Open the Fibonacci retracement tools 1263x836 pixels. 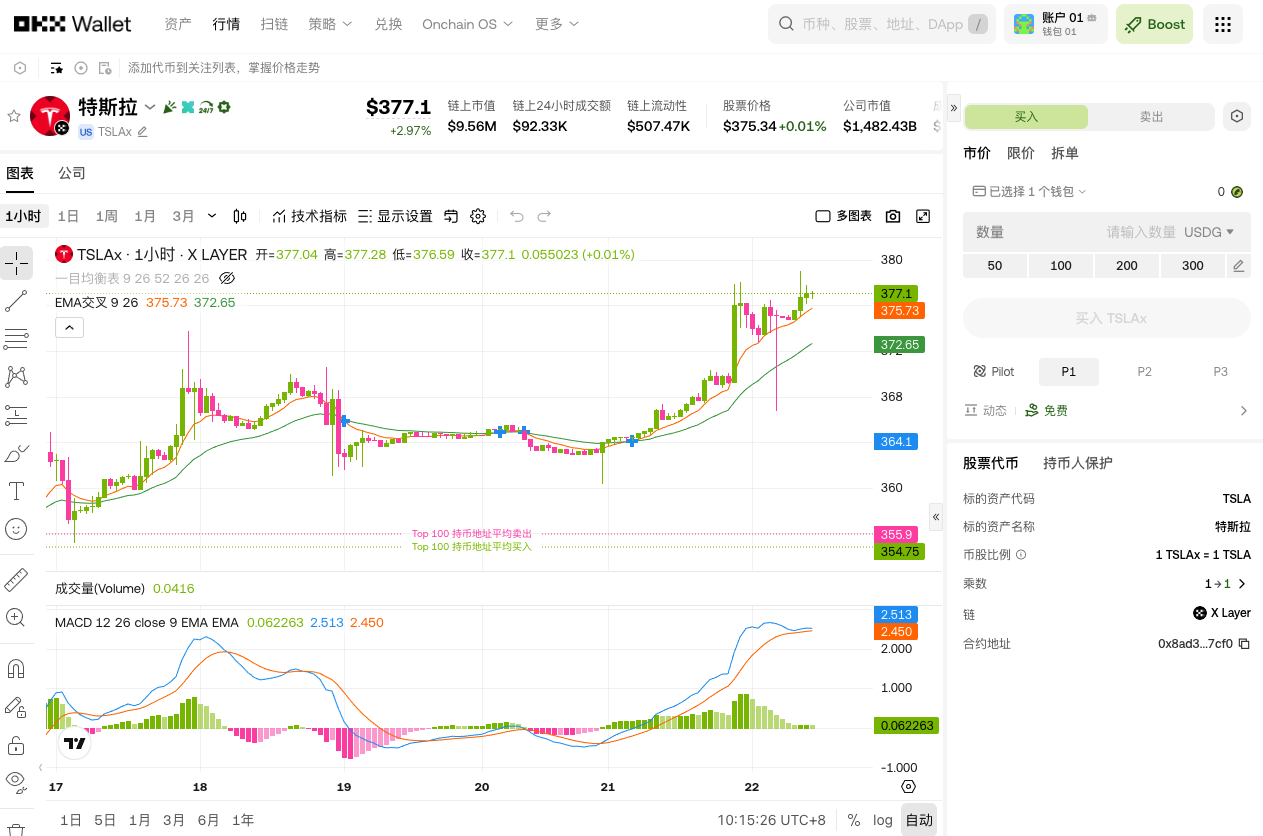[x=16, y=339]
